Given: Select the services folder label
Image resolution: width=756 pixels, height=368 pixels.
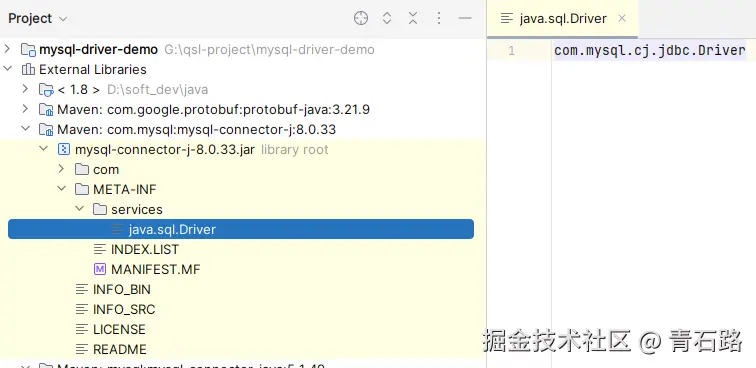Looking at the screenshot, I should click(136, 209).
